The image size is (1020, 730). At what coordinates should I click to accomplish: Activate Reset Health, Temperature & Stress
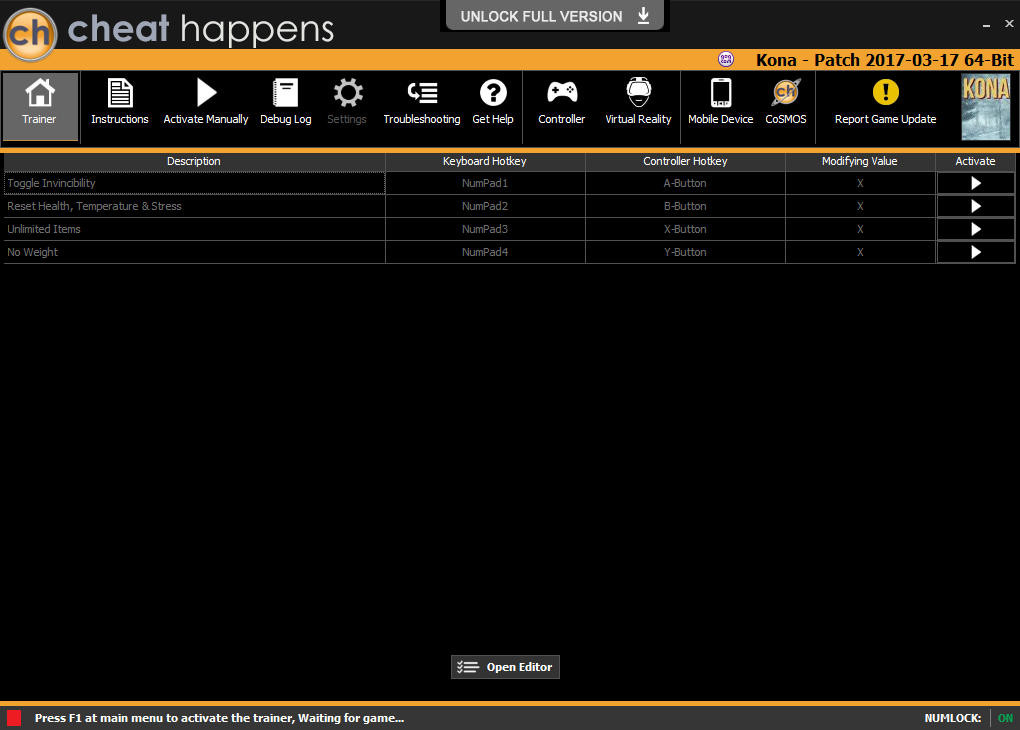976,206
